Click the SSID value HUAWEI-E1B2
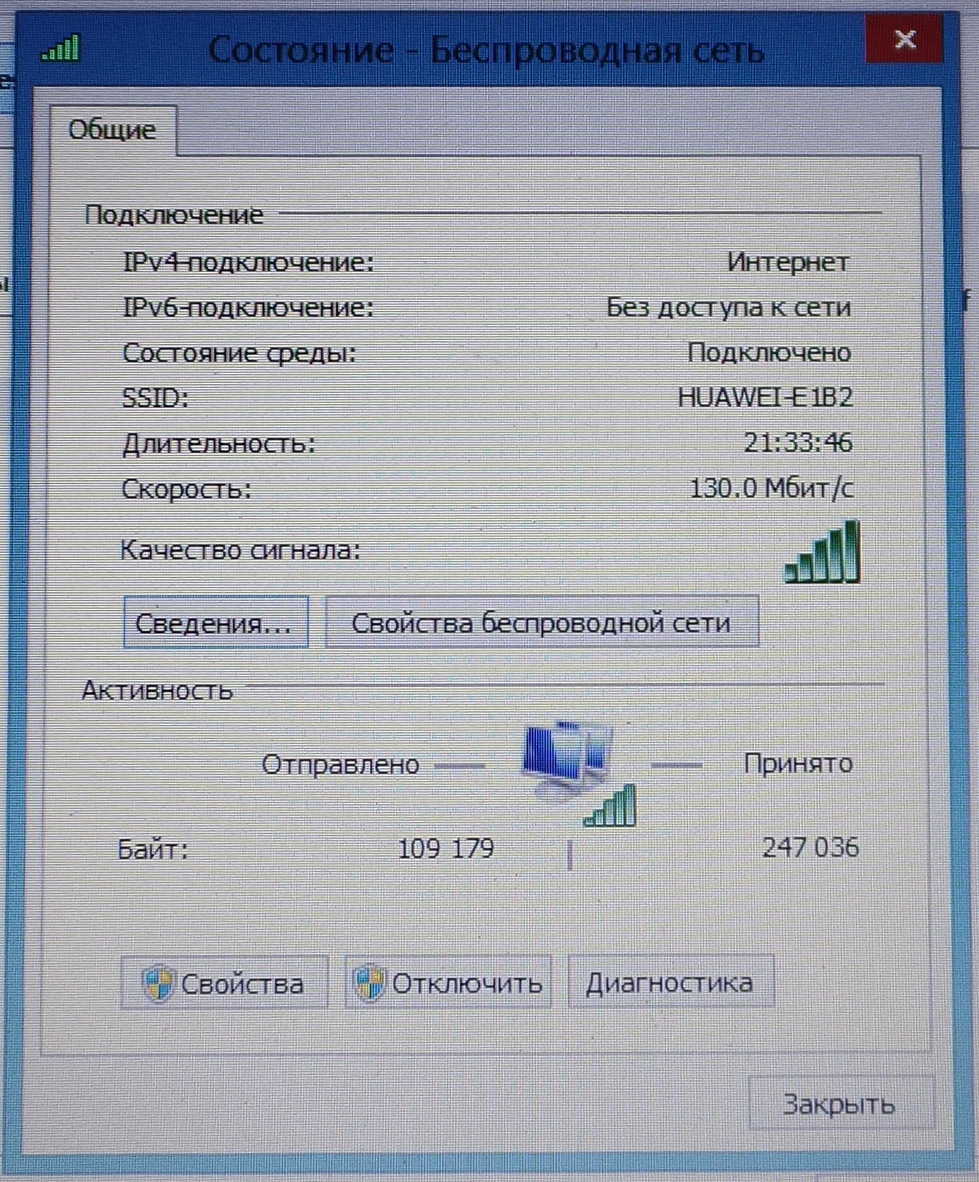This screenshot has height=1182, width=979. point(765,397)
